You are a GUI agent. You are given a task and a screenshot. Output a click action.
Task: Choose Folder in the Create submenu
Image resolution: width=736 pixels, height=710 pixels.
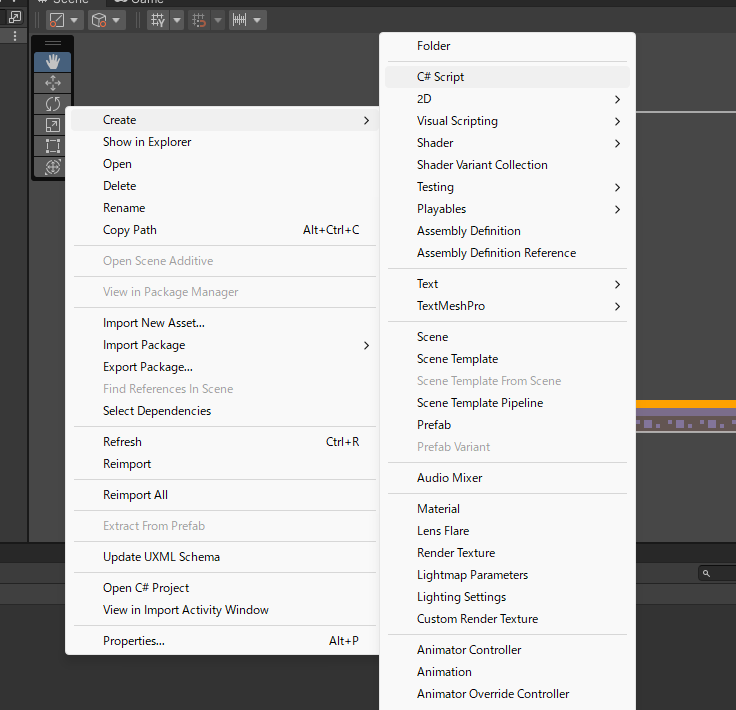coord(507,46)
